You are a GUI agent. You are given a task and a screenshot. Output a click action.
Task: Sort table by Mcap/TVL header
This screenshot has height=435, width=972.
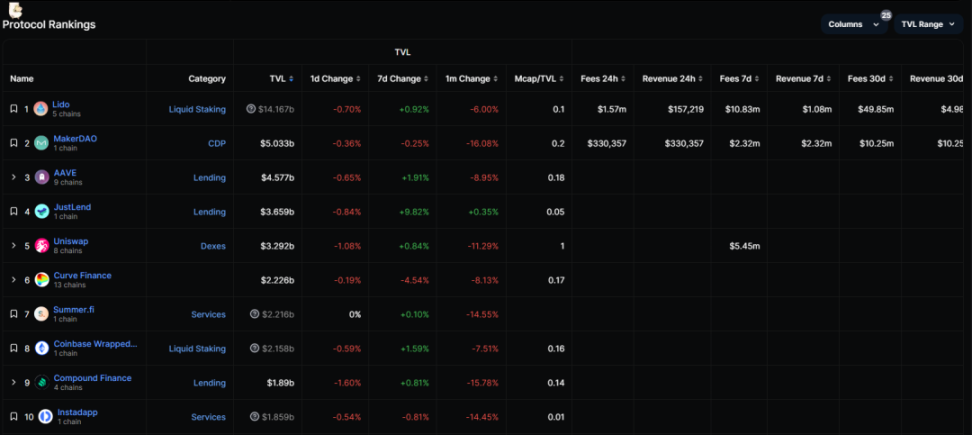(539, 79)
